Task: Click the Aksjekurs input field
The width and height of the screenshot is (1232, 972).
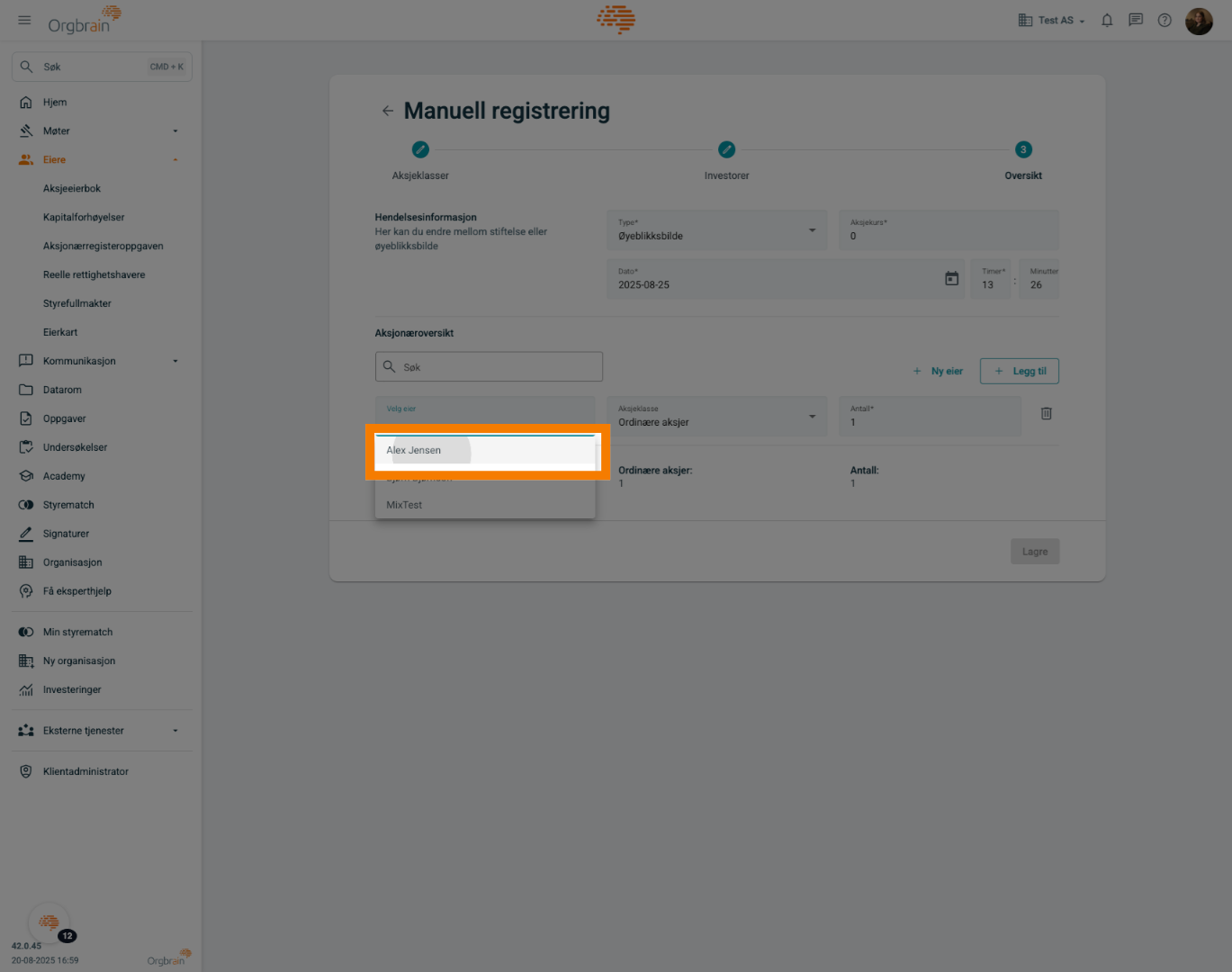Action: pyautogui.click(x=949, y=230)
